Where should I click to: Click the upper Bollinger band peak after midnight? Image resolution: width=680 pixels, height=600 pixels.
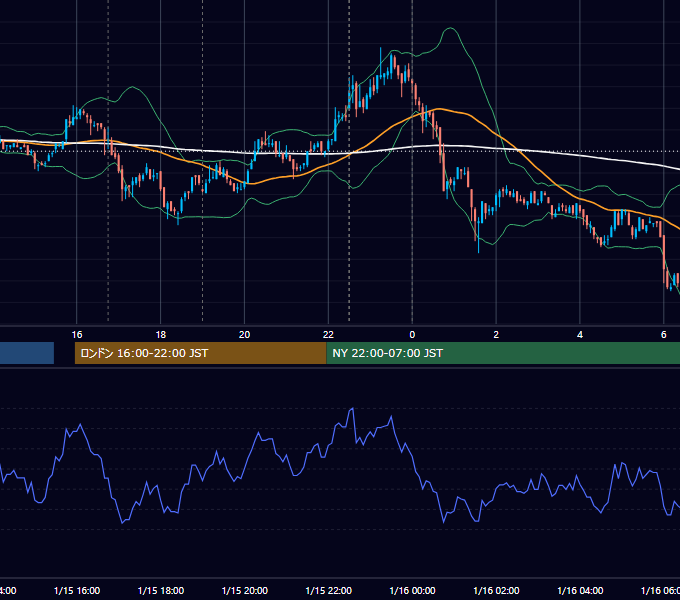[450, 28]
